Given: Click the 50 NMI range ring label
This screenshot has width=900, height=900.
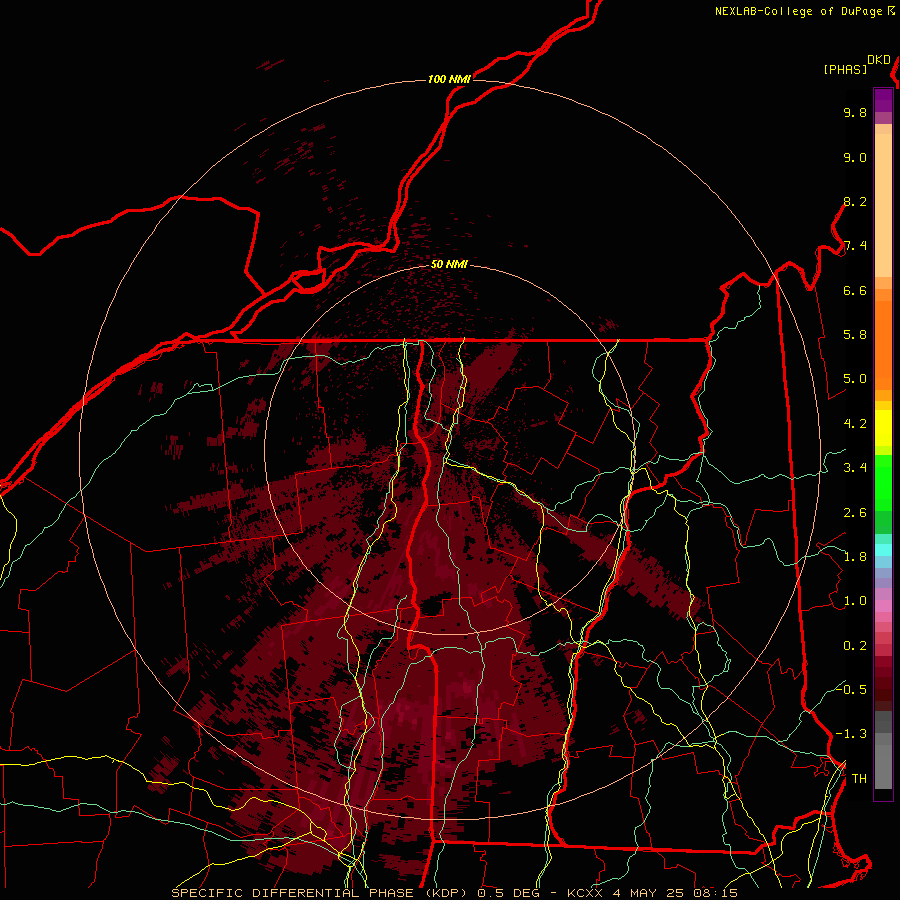Looking at the screenshot, I should pyautogui.click(x=449, y=264).
